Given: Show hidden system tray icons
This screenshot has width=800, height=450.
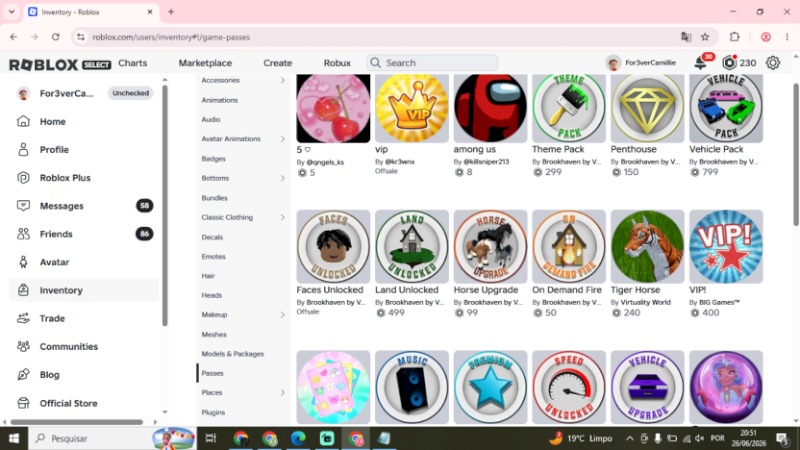Looking at the screenshot, I should (630, 438).
